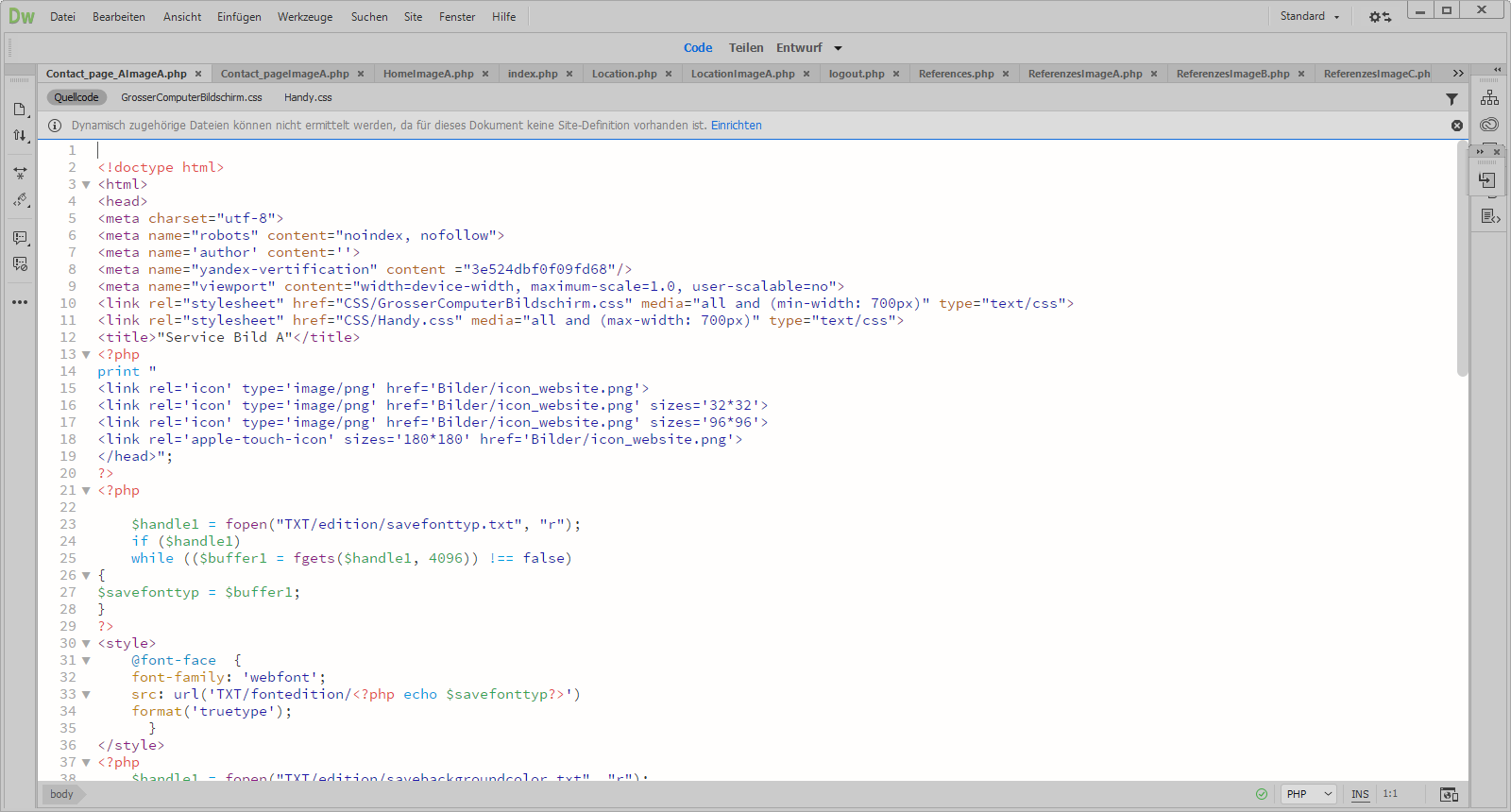The height and width of the screenshot is (812, 1511).
Task: Open the Creative Cloud Libraries icon
Action: coord(1489,125)
